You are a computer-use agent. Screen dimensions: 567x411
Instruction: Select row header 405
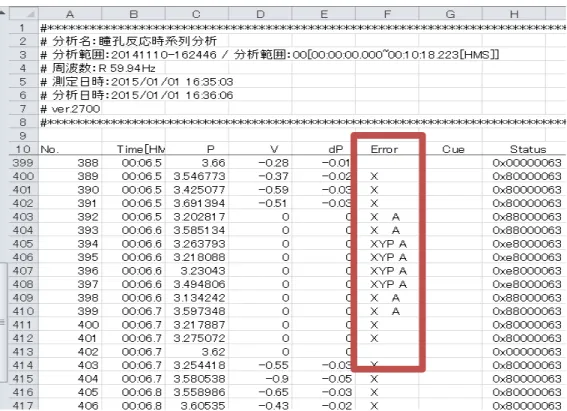24,244
